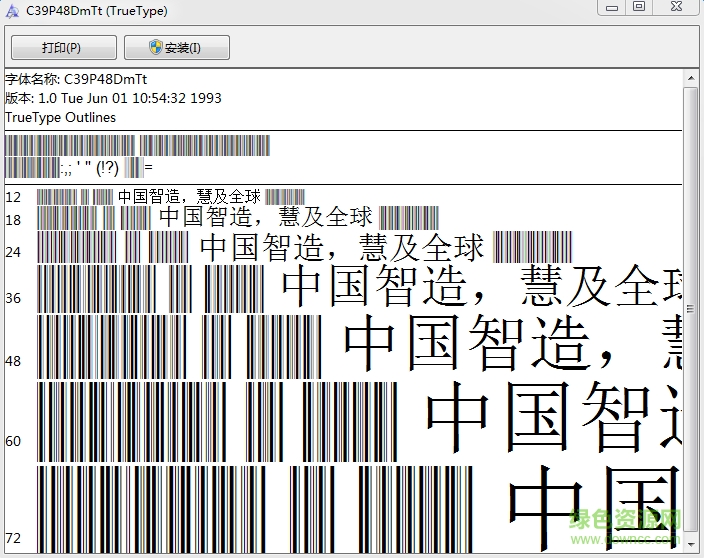
Task: Minimize the font viewer window
Action: click(612, 7)
